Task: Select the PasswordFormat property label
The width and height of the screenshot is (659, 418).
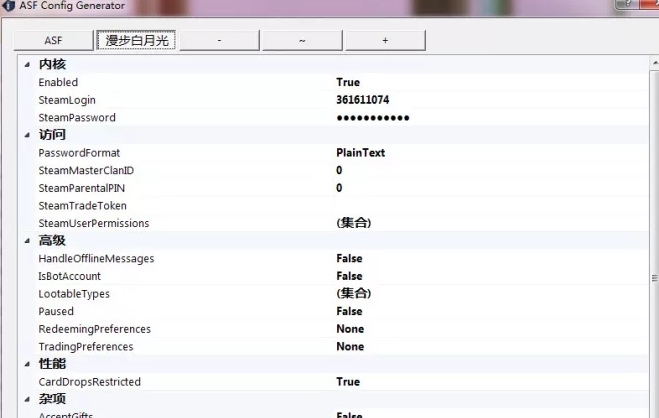Action: pos(79,153)
